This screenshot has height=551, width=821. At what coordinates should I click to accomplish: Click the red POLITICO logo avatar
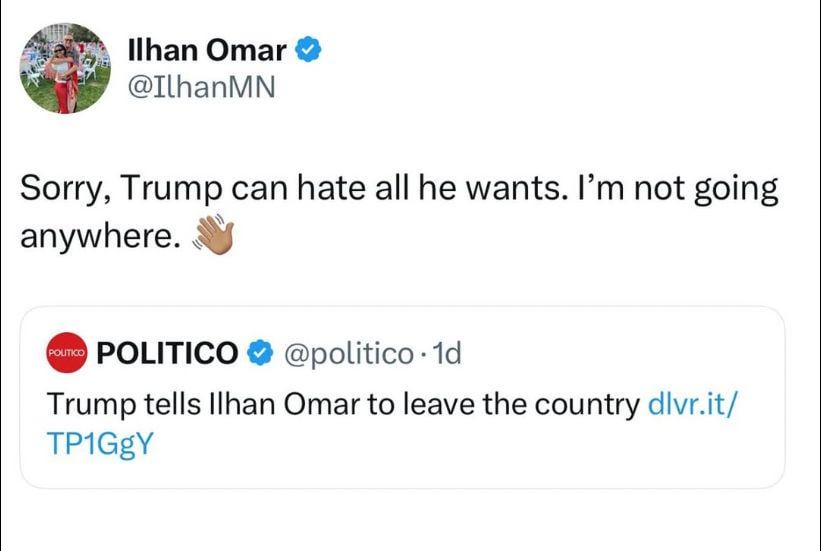pos(67,354)
